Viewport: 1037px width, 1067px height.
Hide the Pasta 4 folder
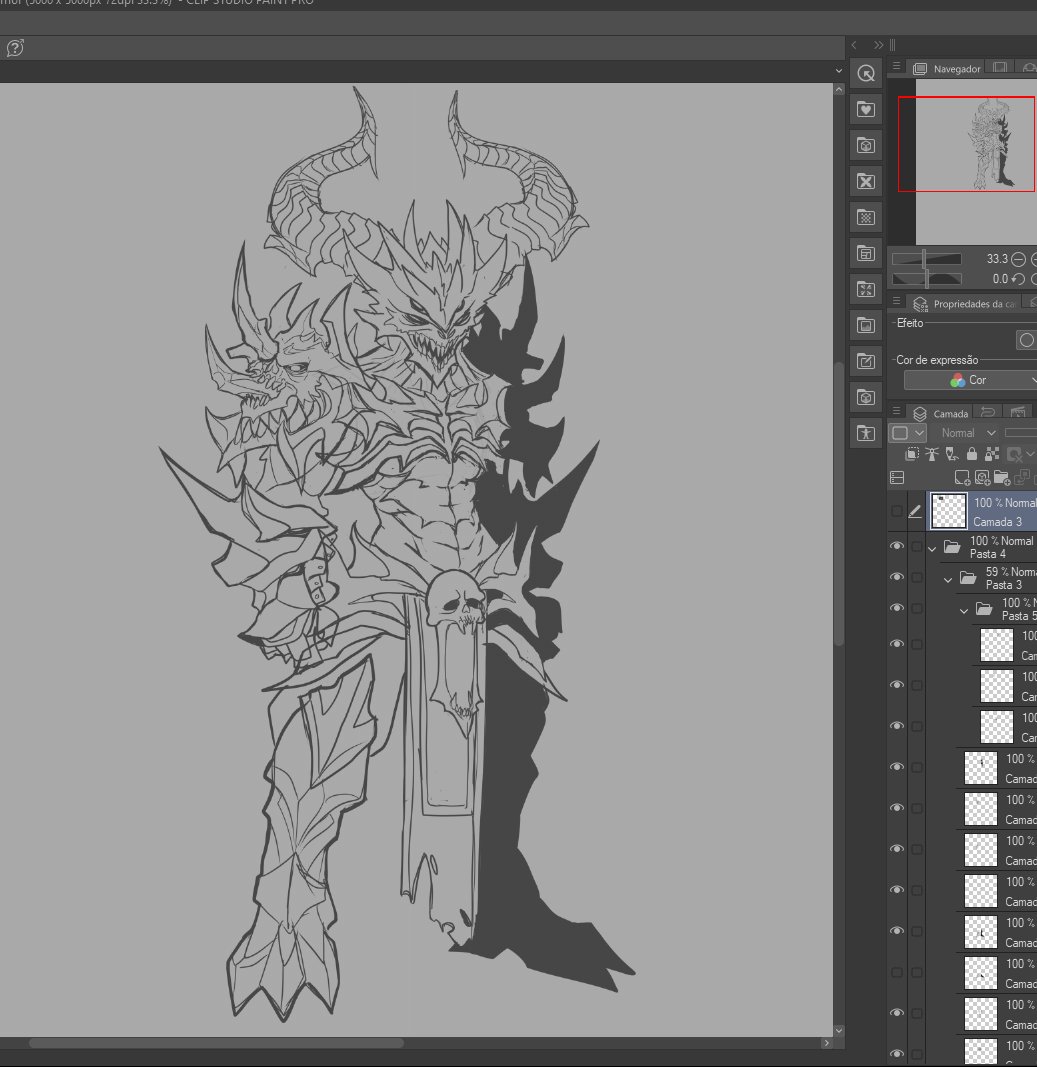(x=897, y=546)
